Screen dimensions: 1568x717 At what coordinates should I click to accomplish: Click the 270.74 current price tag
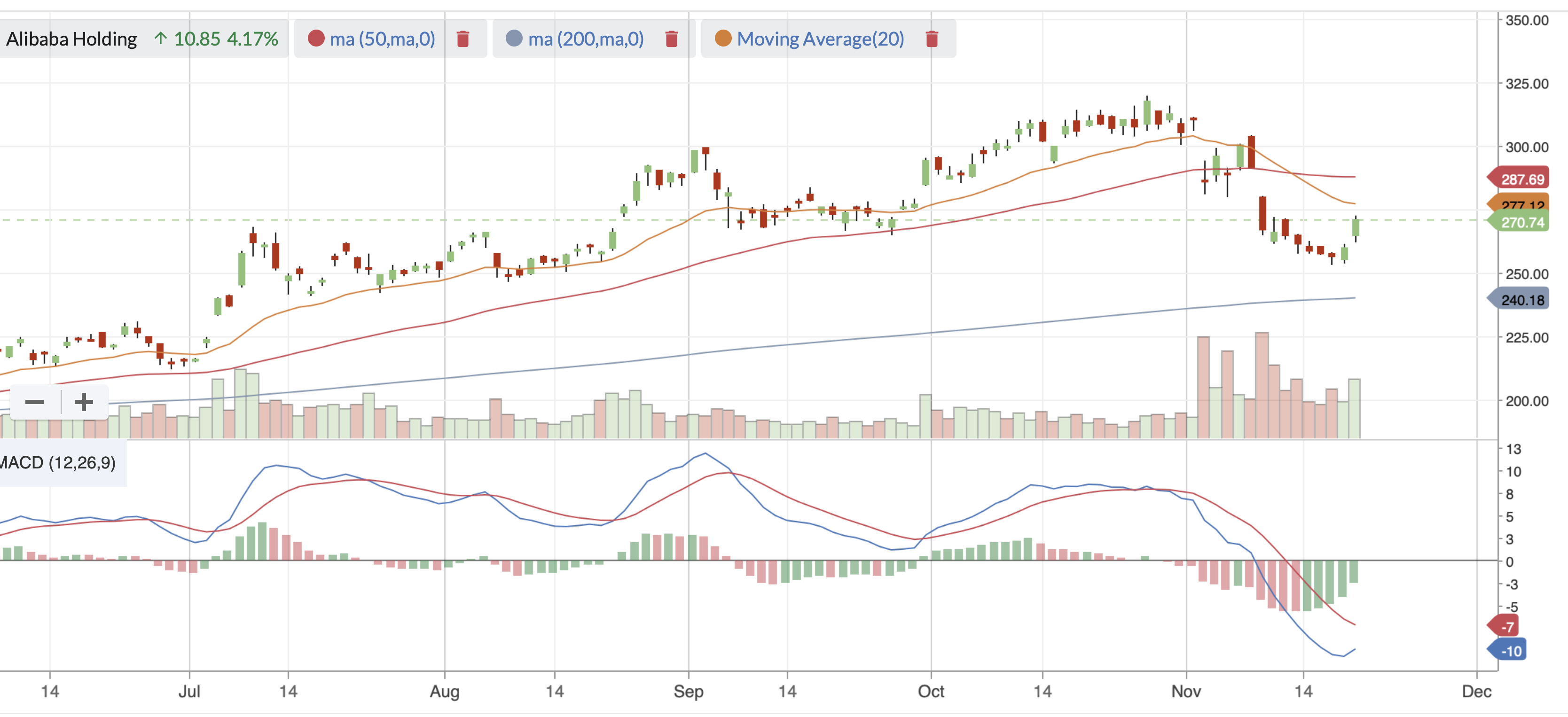[1518, 222]
